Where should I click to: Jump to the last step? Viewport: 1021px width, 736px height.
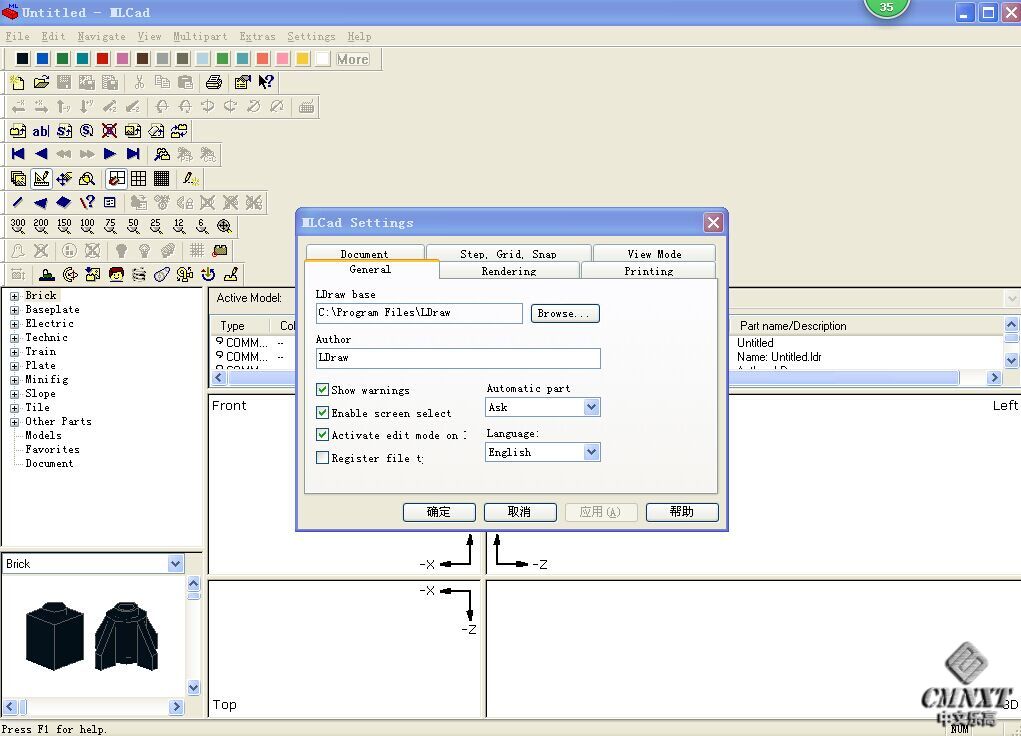click(133, 154)
